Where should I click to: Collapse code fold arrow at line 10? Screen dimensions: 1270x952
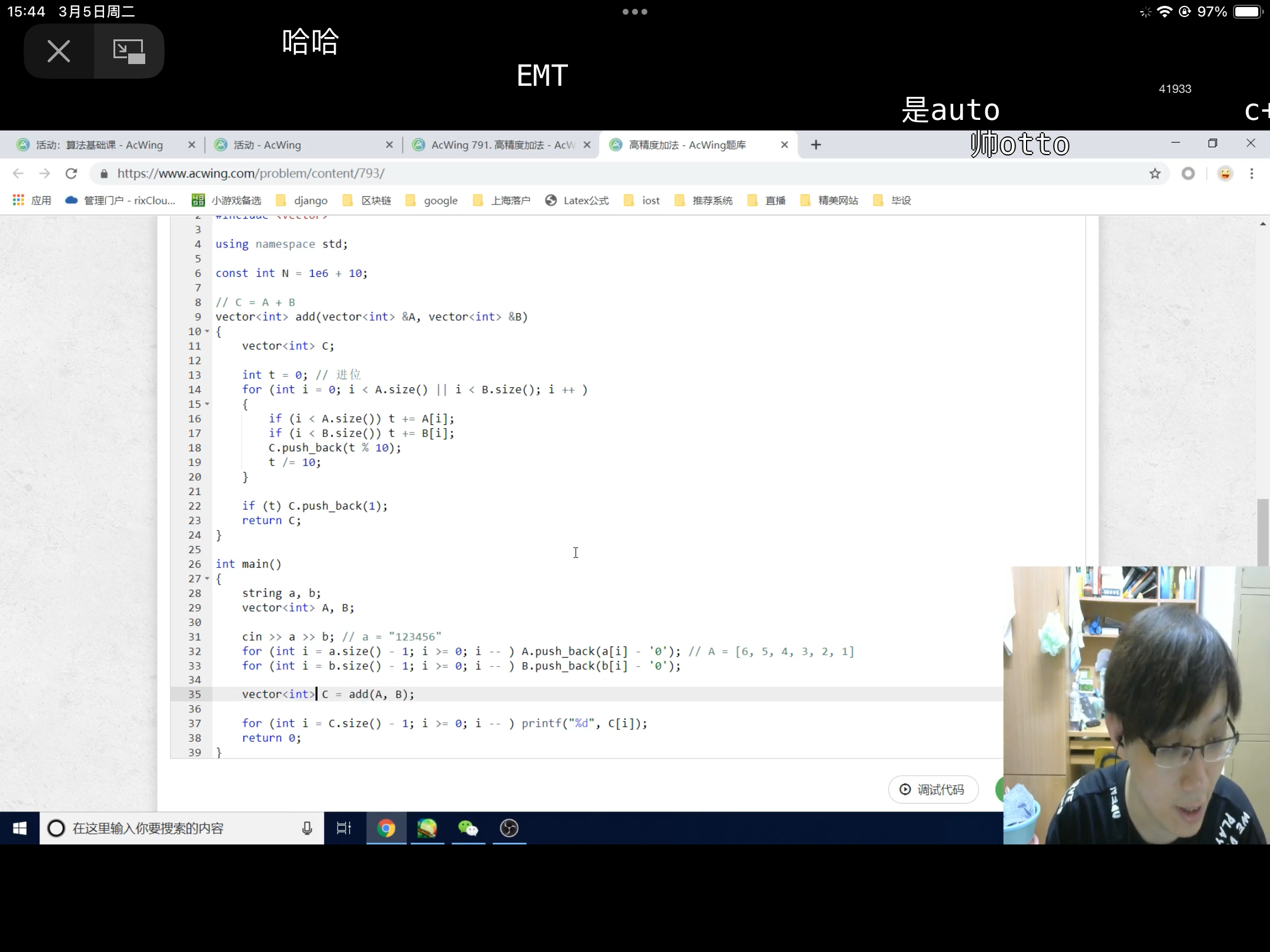[207, 331]
